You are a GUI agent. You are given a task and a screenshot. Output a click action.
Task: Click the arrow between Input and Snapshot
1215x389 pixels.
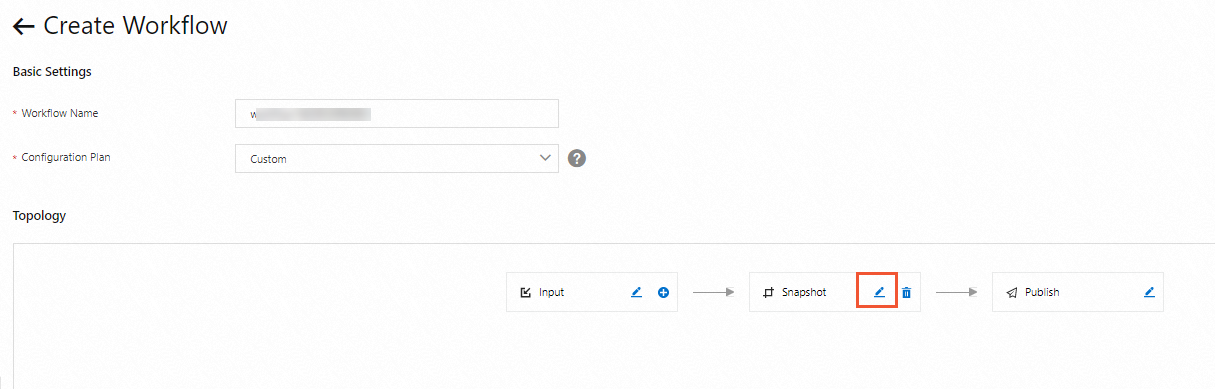pyautogui.click(x=713, y=292)
